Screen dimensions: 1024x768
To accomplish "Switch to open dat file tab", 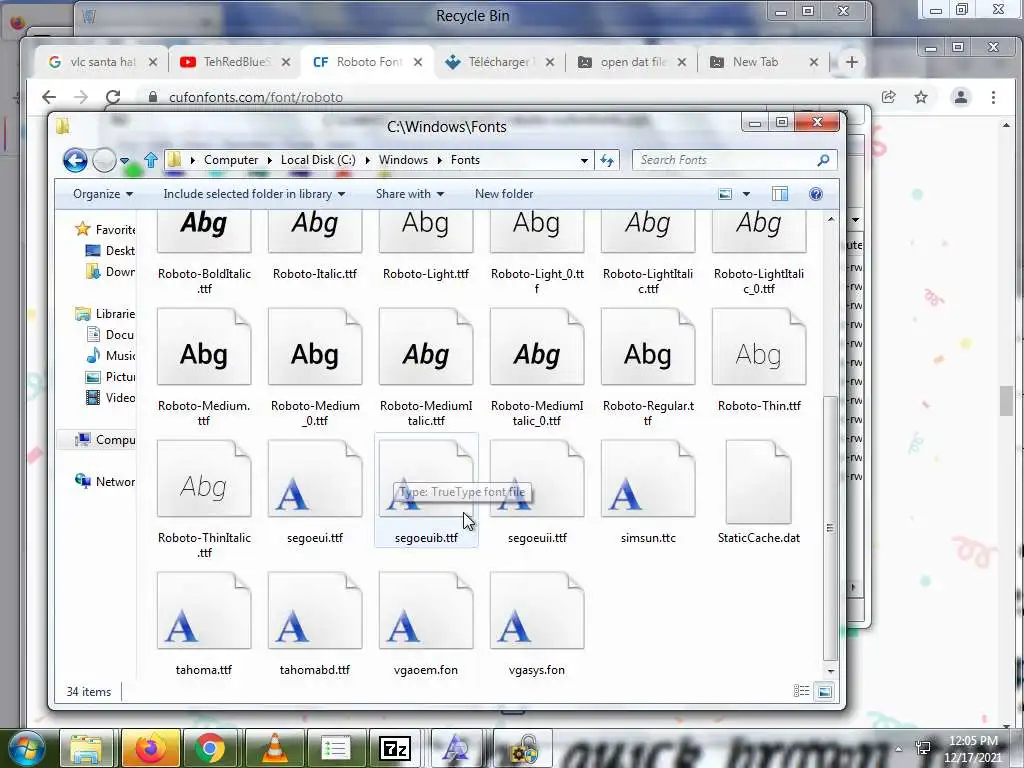I will (631, 62).
